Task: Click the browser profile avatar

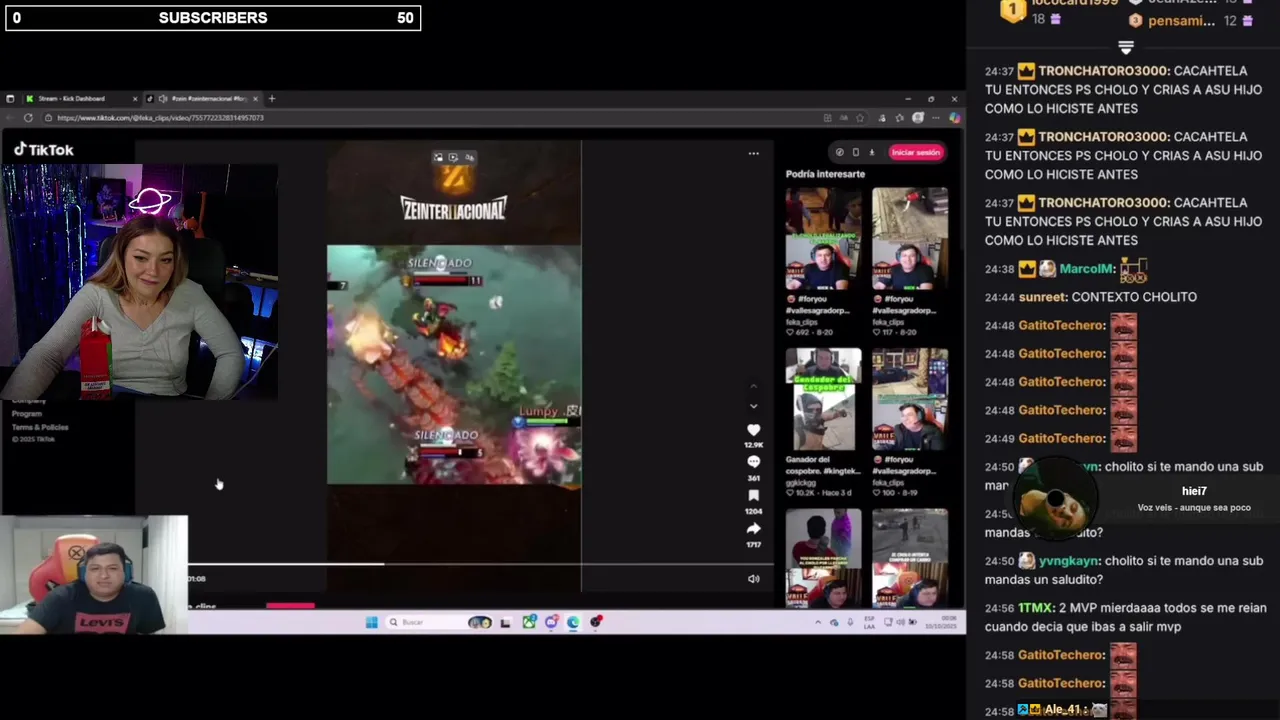Action: coord(918,118)
